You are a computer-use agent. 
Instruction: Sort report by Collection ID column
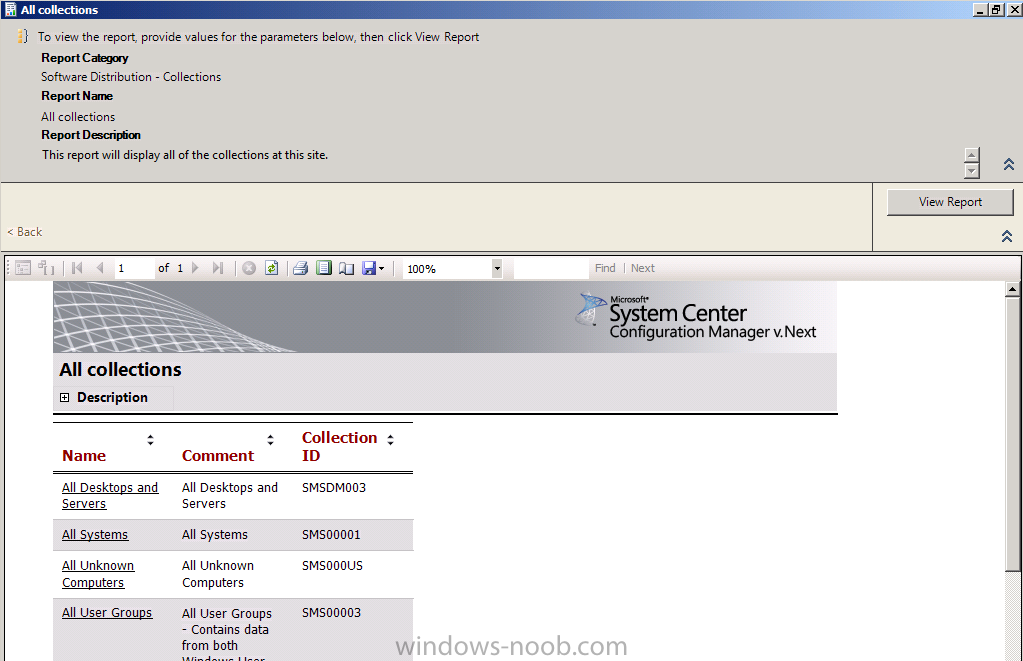click(x=390, y=440)
